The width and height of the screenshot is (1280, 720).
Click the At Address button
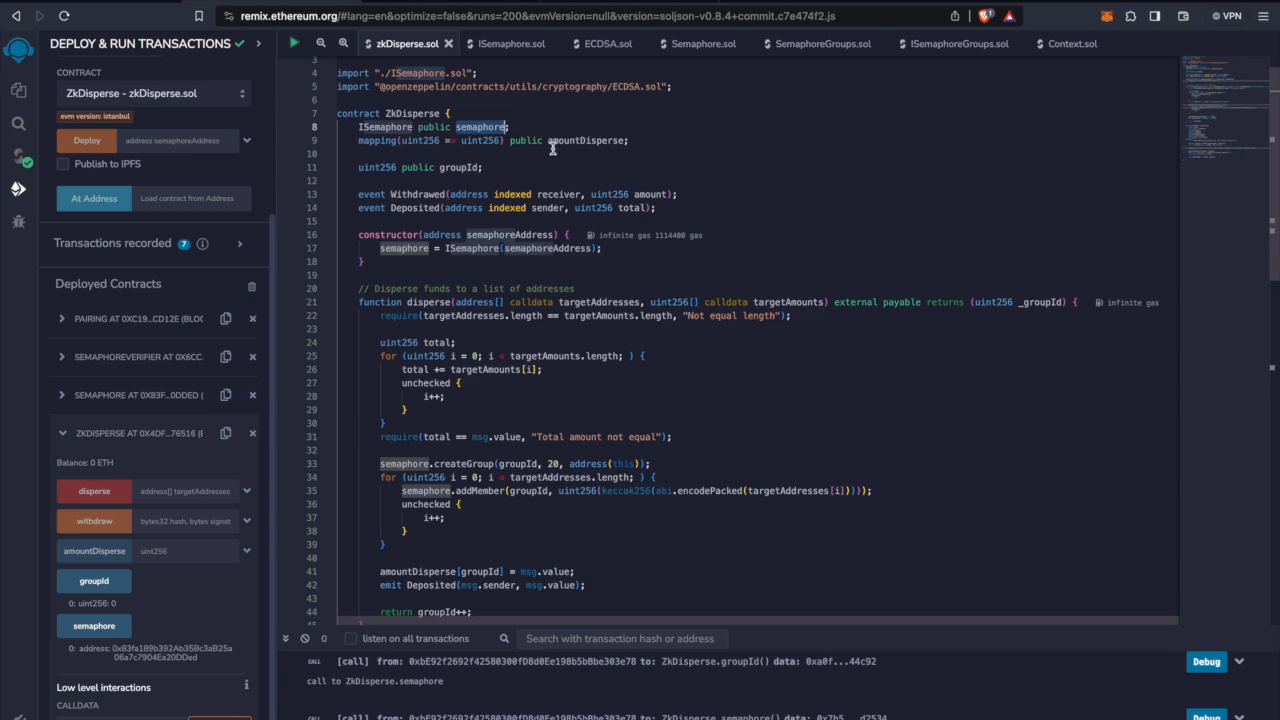(x=94, y=198)
